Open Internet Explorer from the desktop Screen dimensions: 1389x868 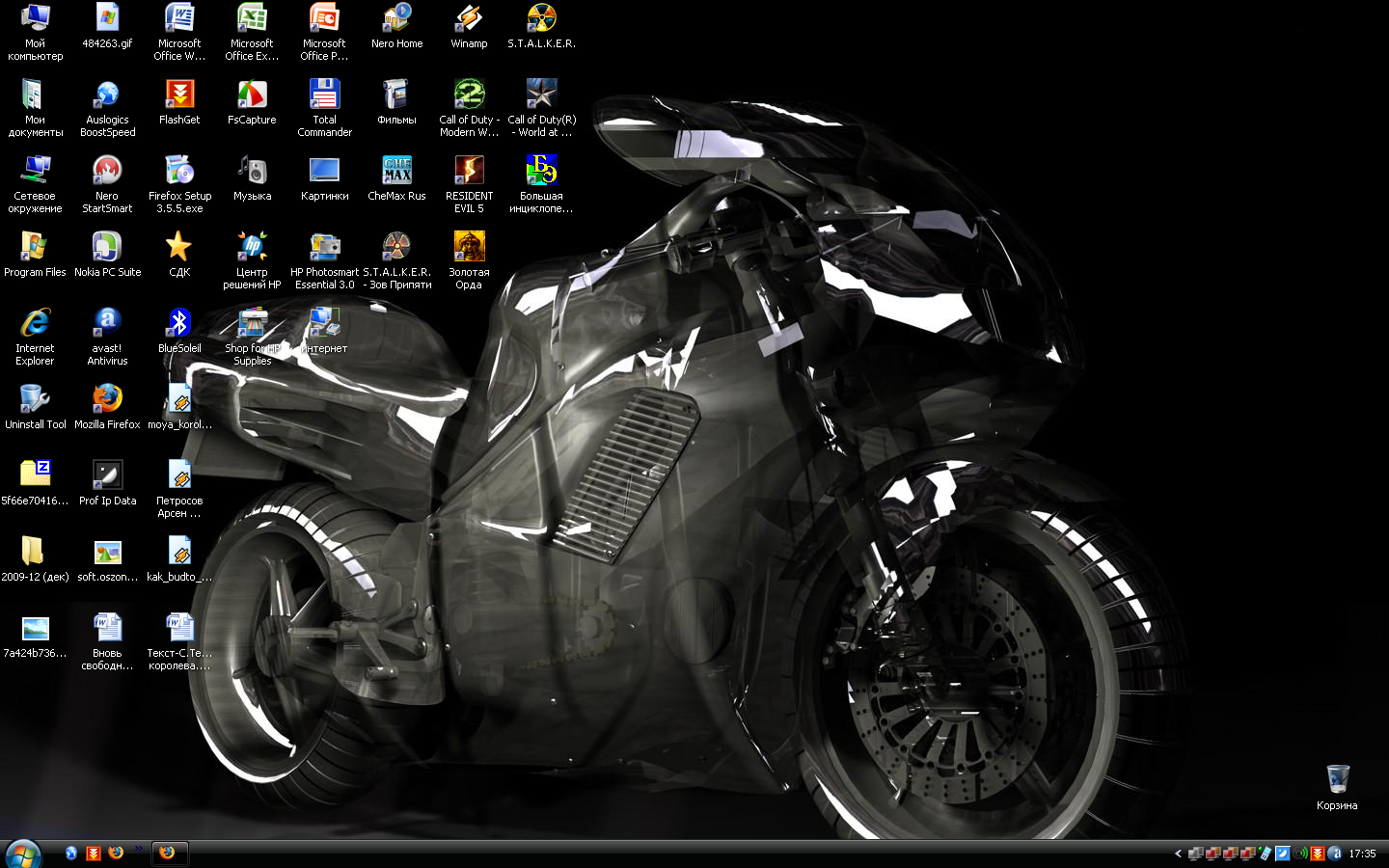tap(35, 323)
